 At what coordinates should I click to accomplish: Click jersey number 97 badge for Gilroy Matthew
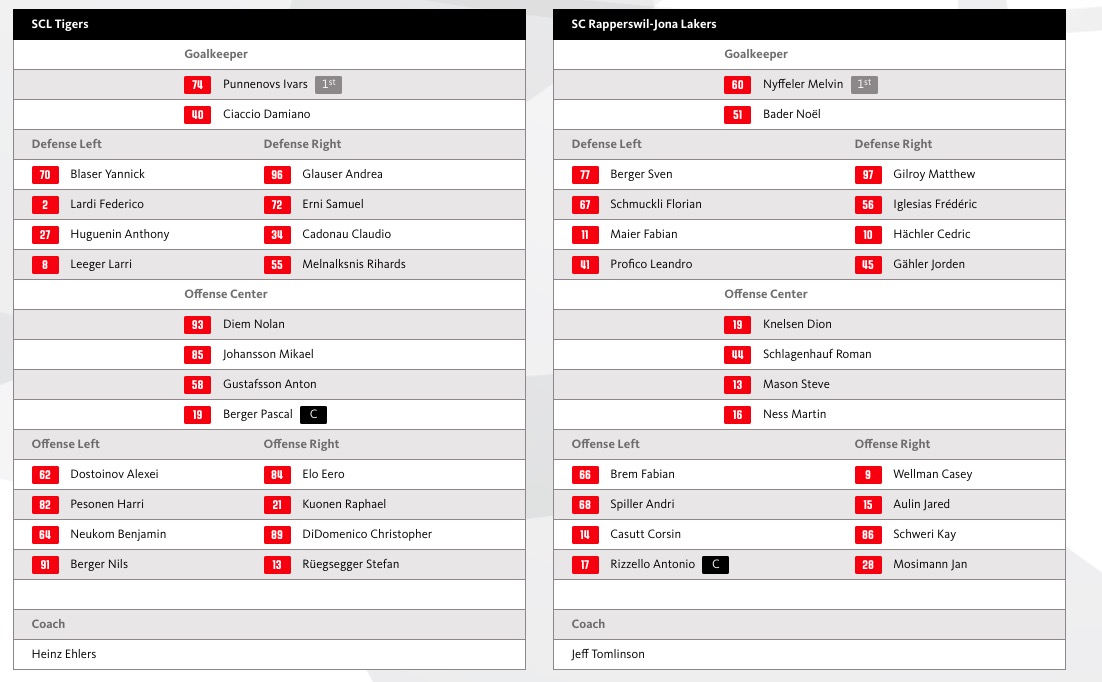click(868, 174)
